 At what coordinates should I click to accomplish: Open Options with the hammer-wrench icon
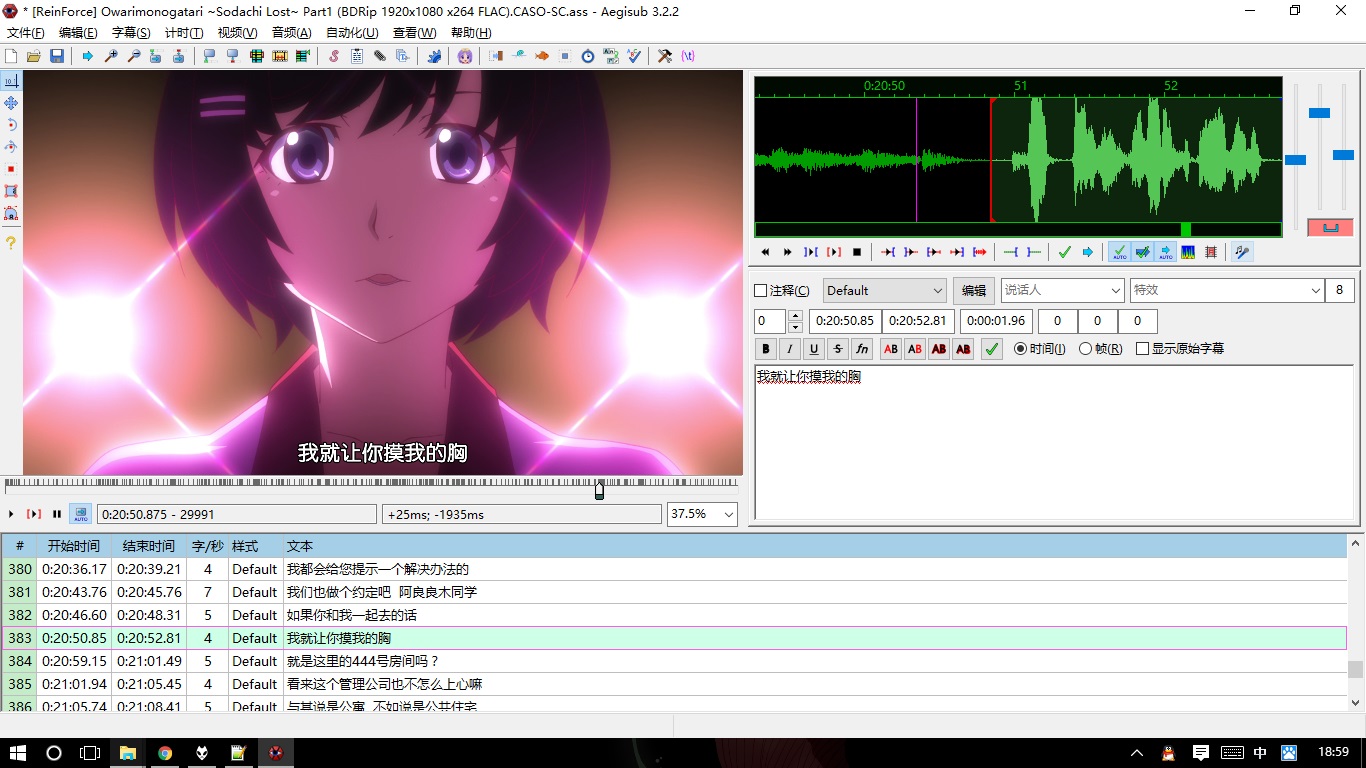tap(664, 56)
